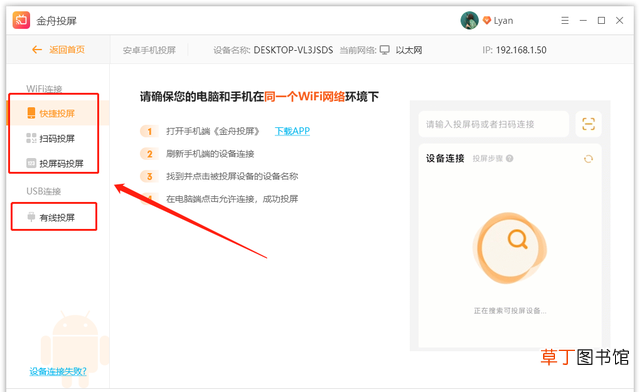Maximize the 金舟投屏 window
This screenshot has height=392, width=640.
tap(601, 20)
